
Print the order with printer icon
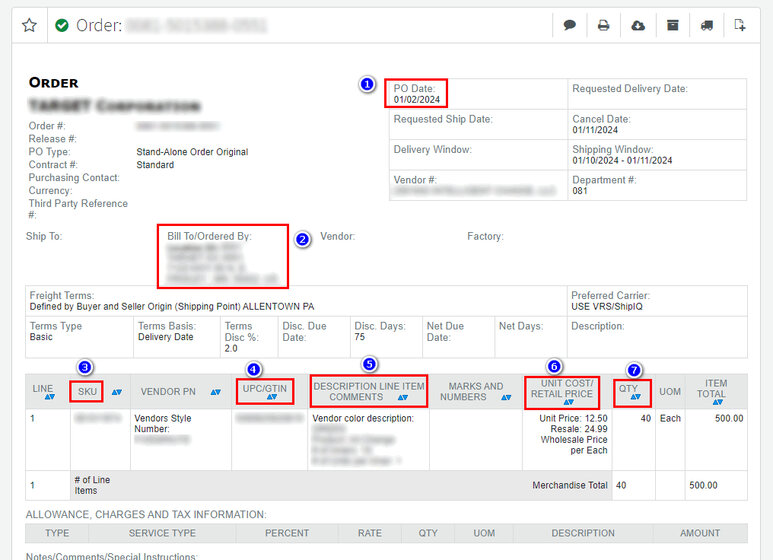click(603, 25)
